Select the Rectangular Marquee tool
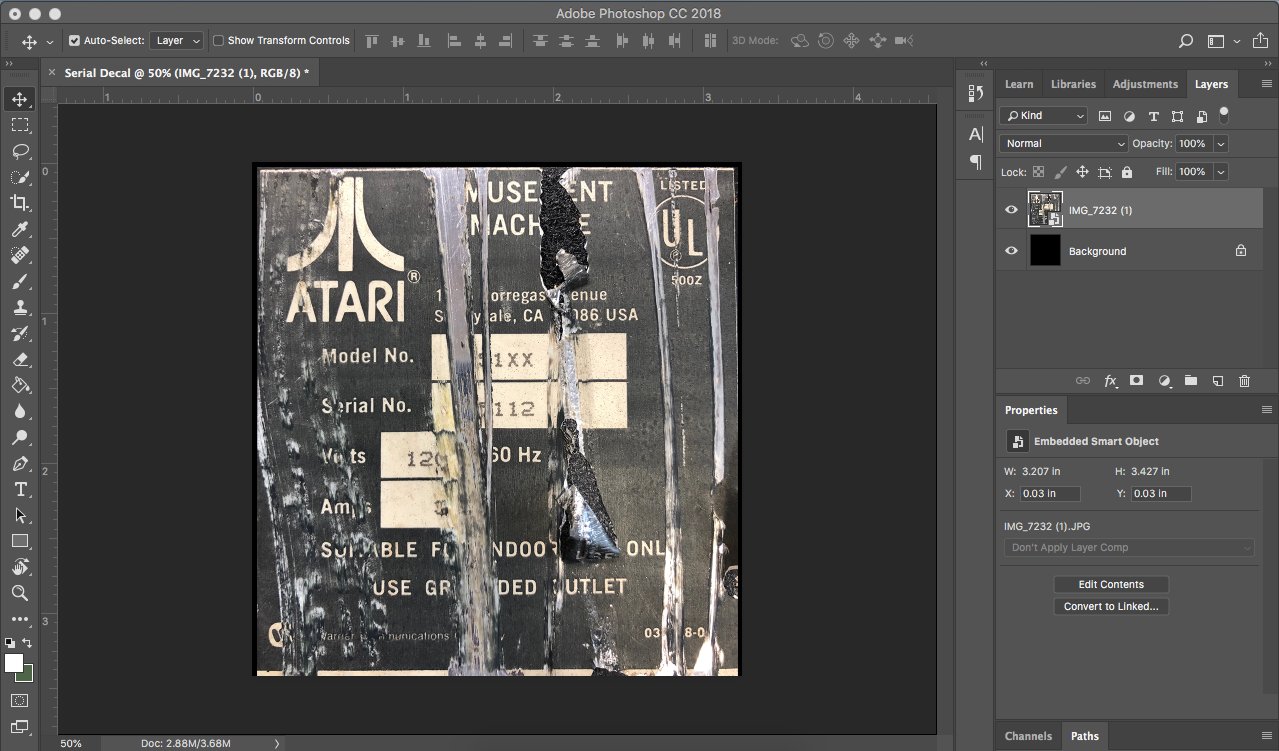This screenshot has height=751, width=1279. click(20, 125)
